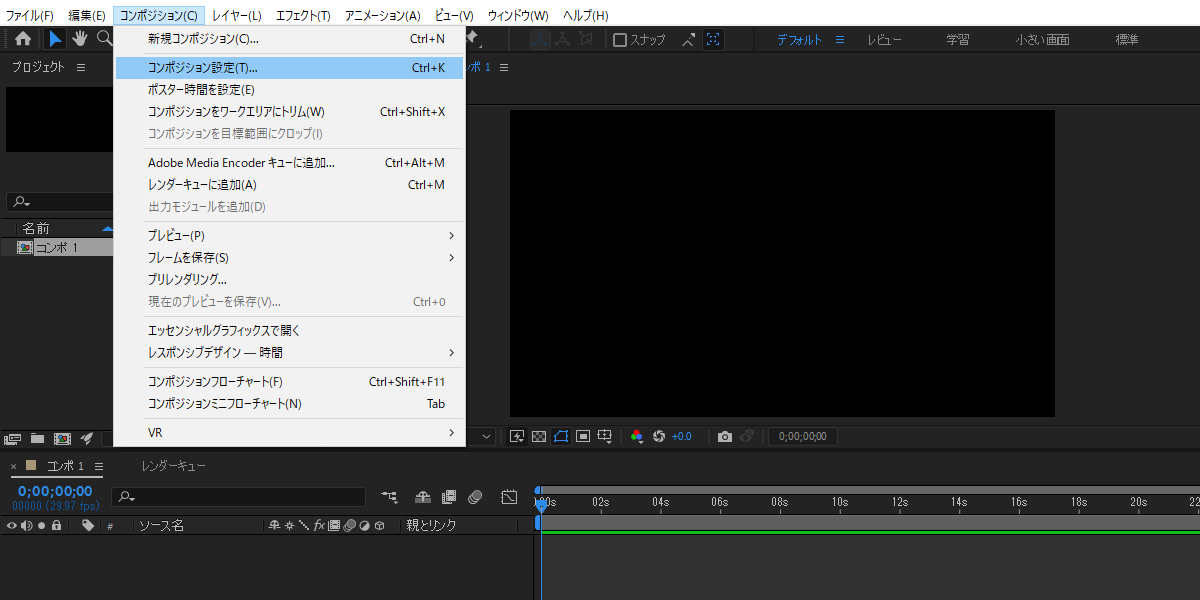Image resolution: width=1200 pixels, height=600 pixels.
Task: Choose レンダーキューに追加(A) menu item
Action: pos(289,184)
